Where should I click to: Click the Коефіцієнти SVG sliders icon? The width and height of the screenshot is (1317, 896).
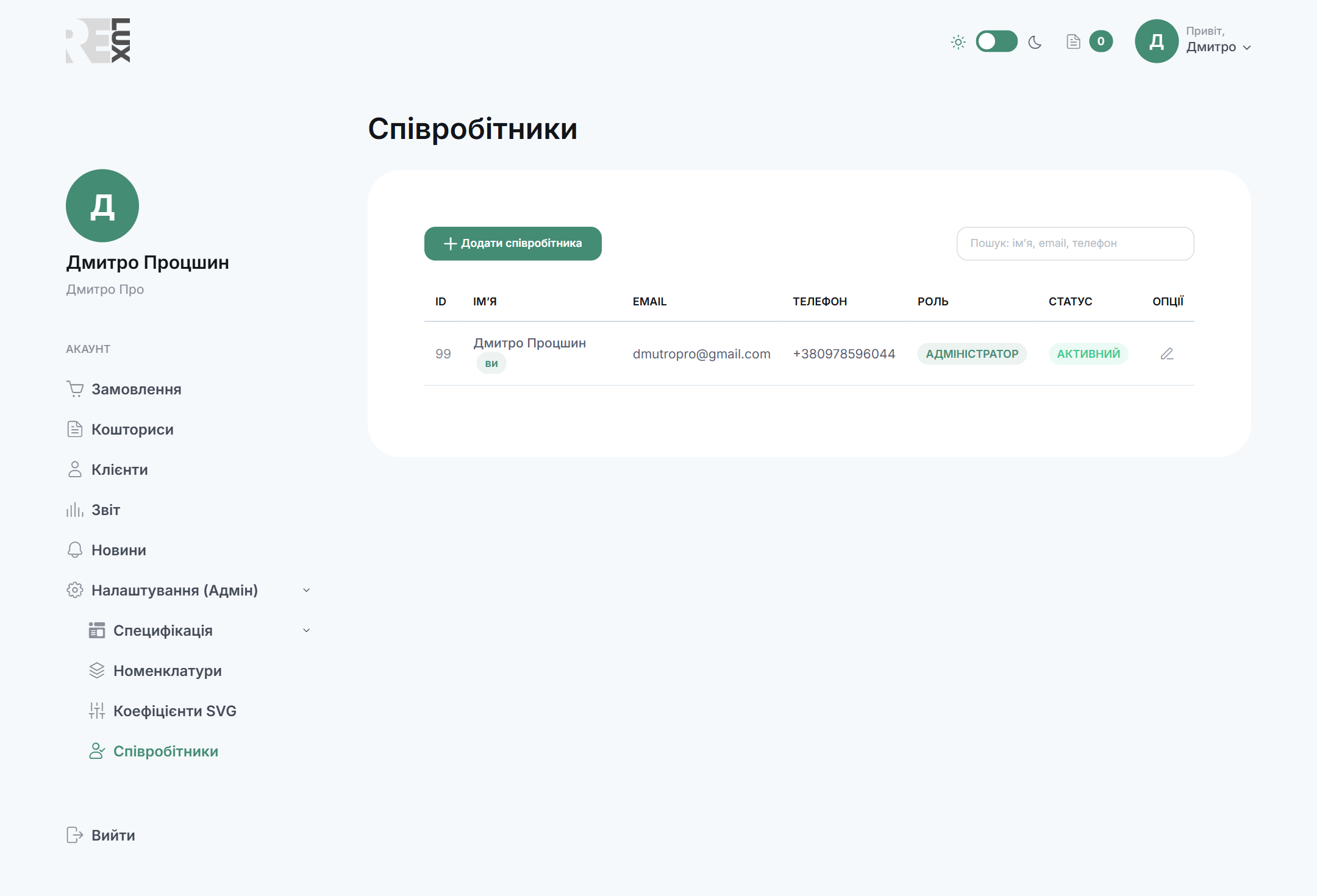[96, 711]
